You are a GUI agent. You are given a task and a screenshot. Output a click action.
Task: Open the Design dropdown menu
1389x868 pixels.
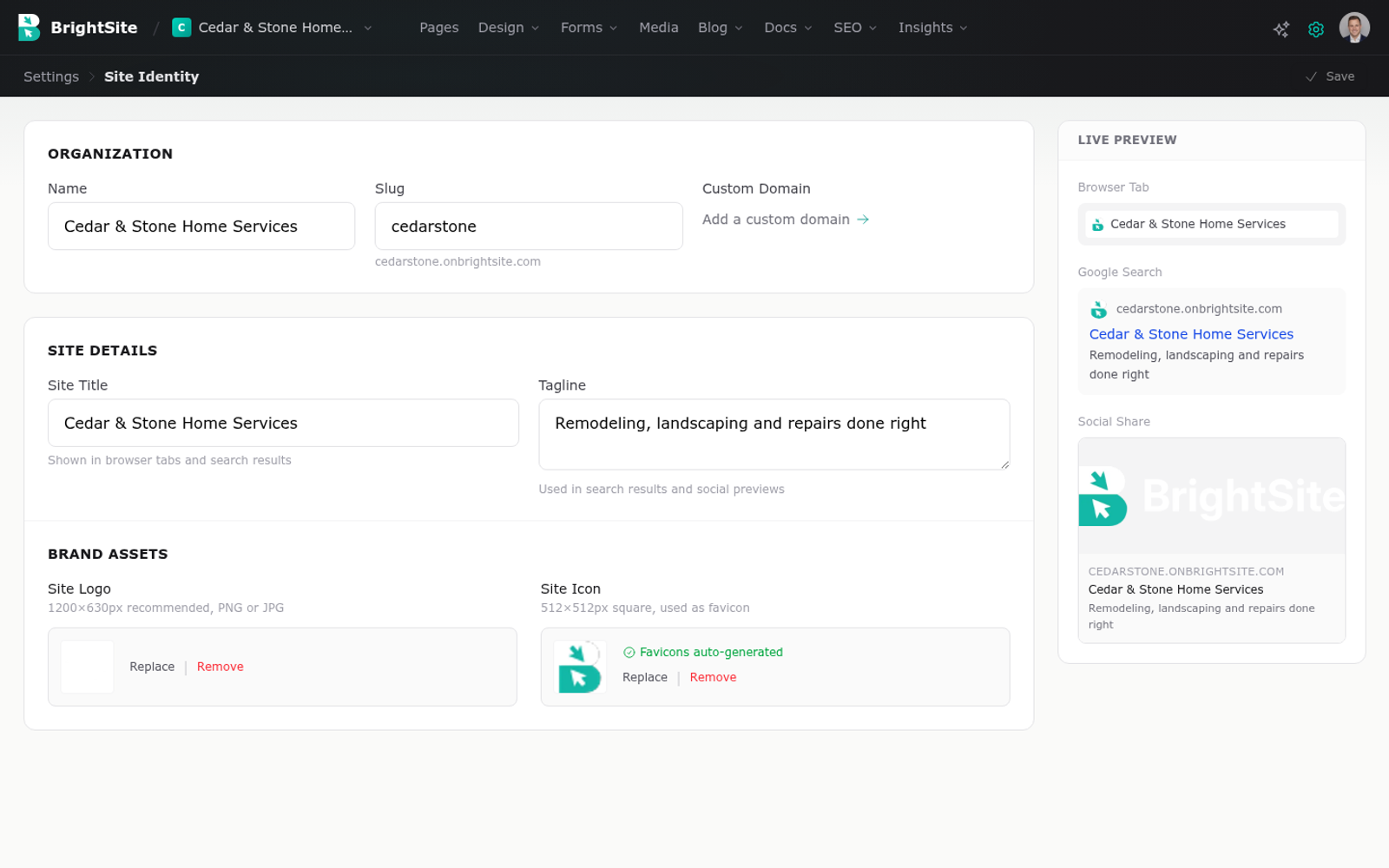click(509, 28)
